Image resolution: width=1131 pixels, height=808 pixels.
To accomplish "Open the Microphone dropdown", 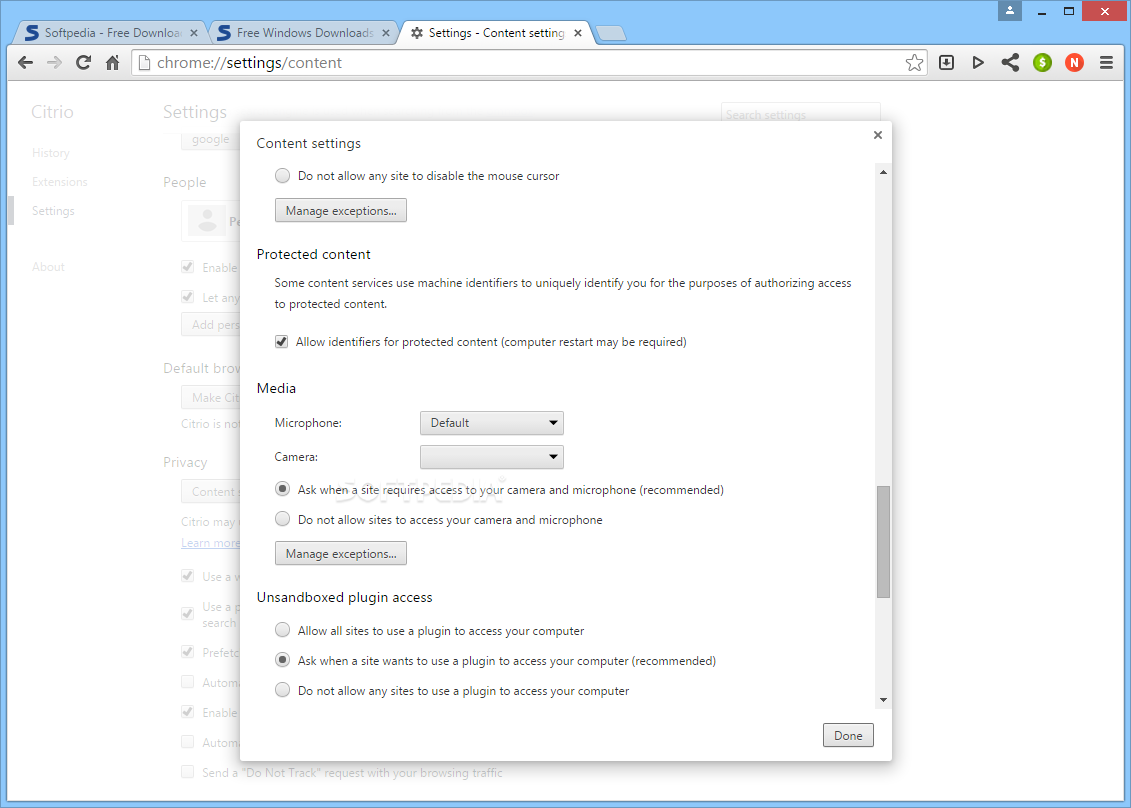I will click(492, 423).
